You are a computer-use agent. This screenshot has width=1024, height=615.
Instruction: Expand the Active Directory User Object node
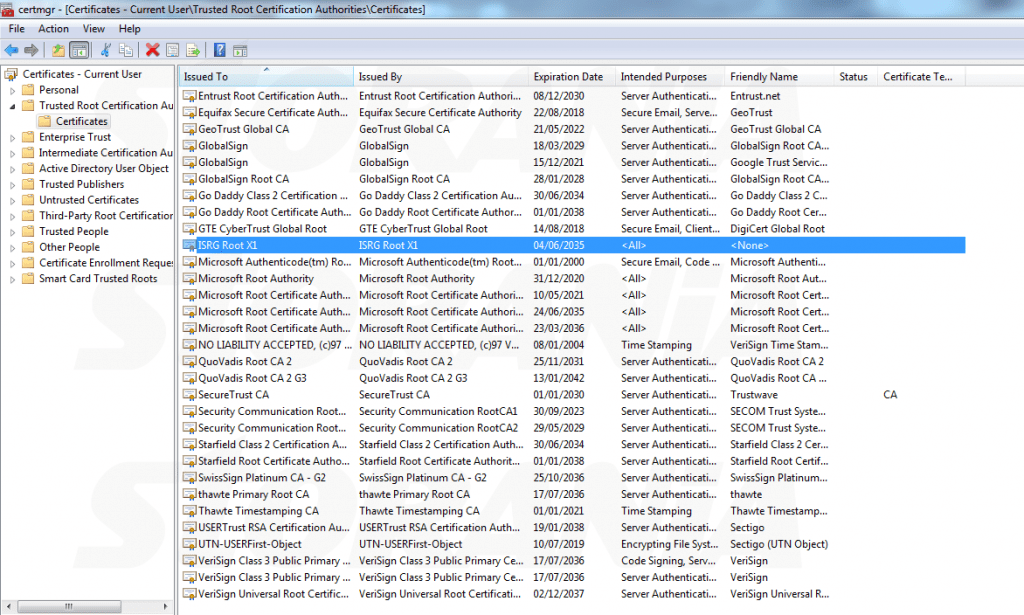click(12, 169)
